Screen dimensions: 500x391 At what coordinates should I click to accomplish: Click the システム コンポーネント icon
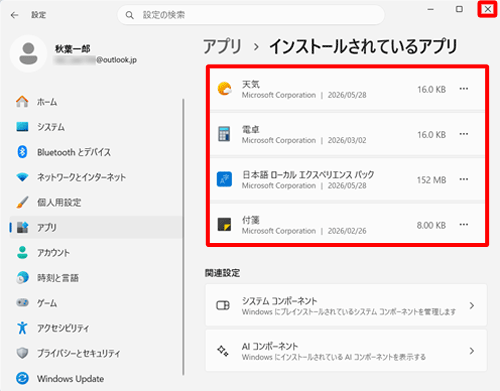pos(223,305)
